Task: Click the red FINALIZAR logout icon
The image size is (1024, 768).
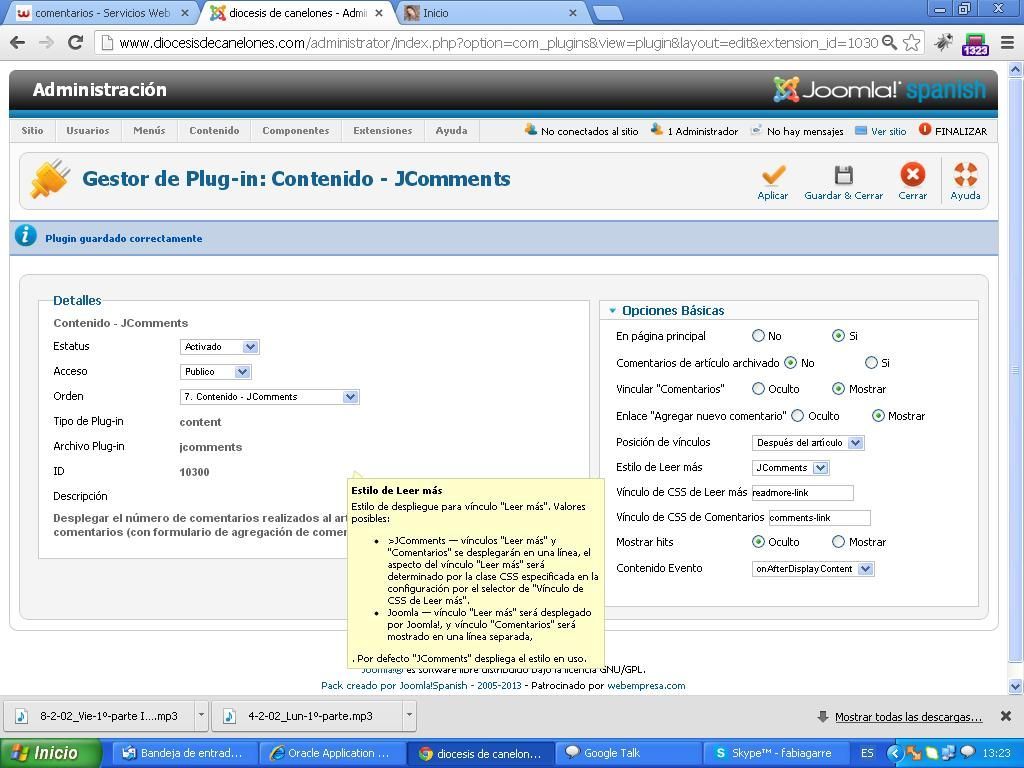Action: tap(925, 129)
